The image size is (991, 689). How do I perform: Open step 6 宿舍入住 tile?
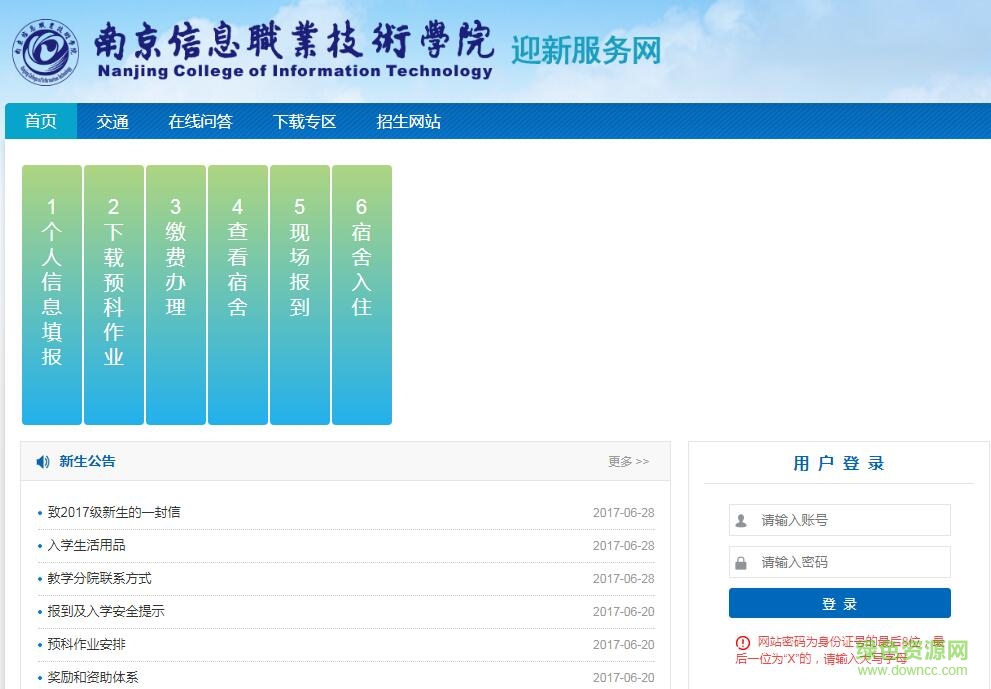(x=362, y=295)
